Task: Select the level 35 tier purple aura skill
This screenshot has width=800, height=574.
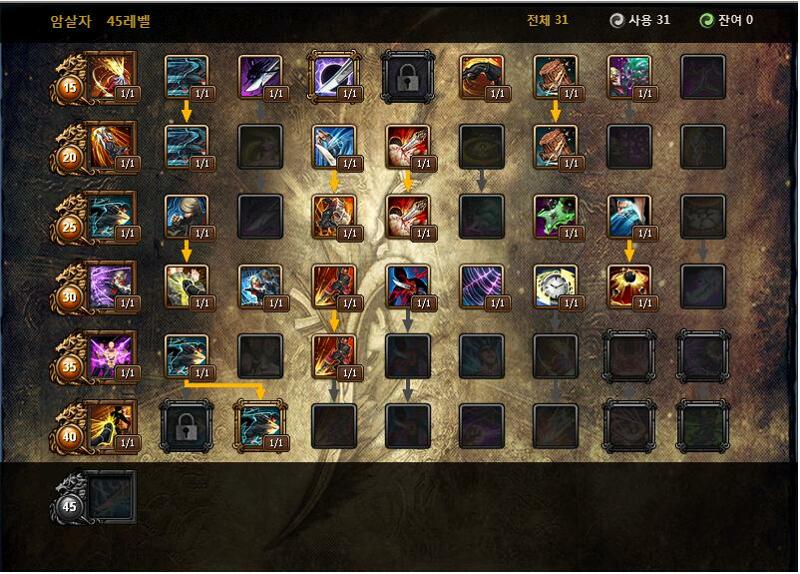Action: tap(112, 357)
